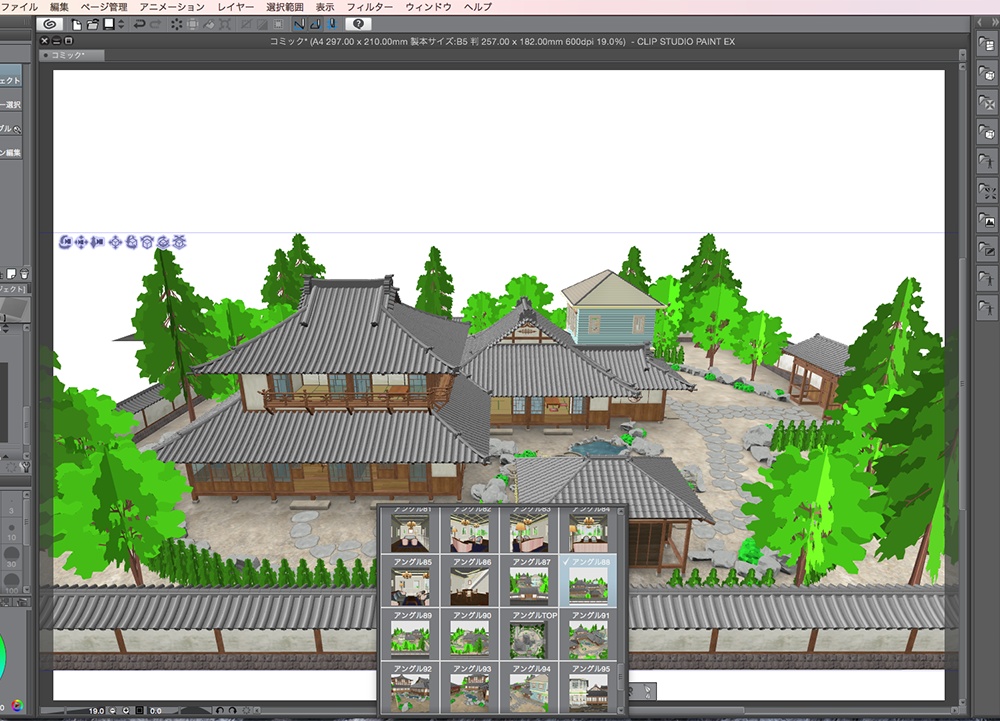Open the フィルター menu in the menu bar
The image size is (1000, 721).
click(x=370, y=5)
